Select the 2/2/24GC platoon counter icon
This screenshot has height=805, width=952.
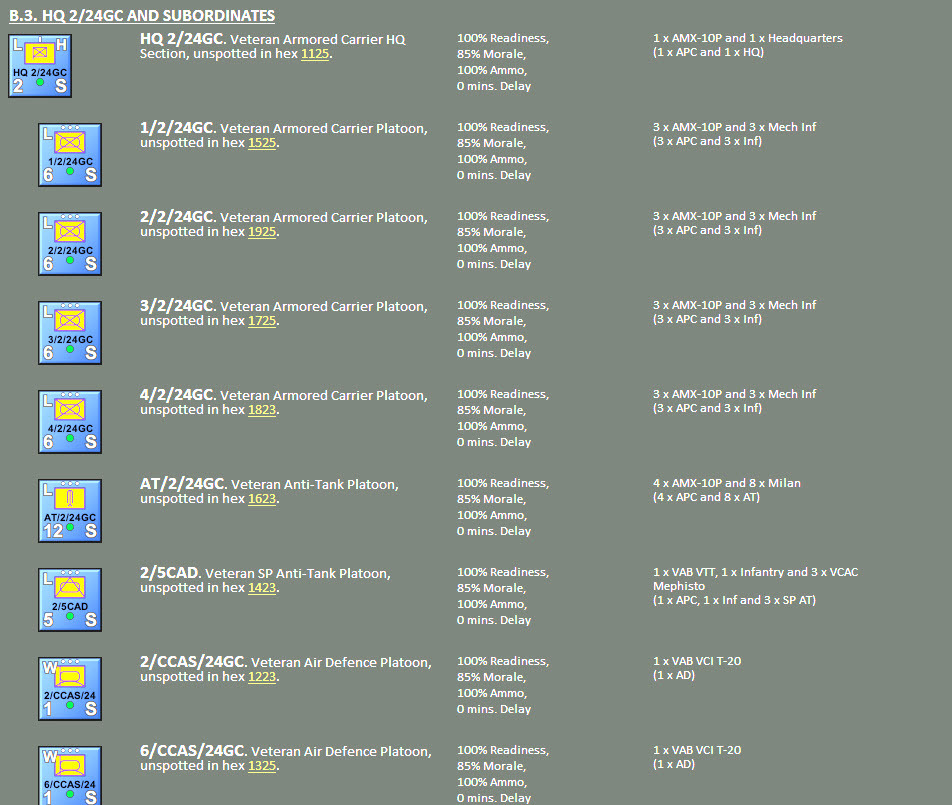point(70,243)
